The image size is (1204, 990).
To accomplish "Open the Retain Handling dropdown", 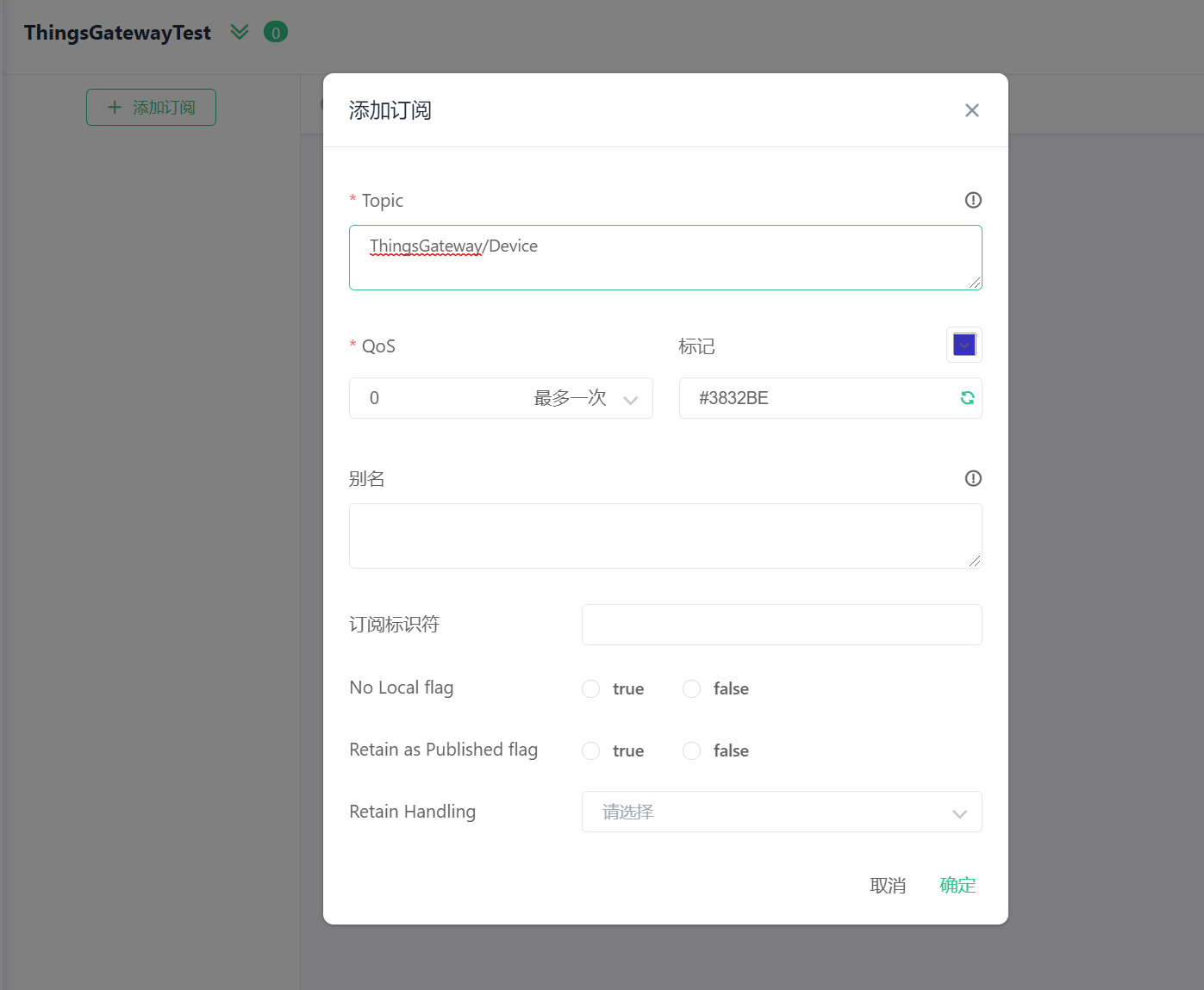I will [781, 812].
